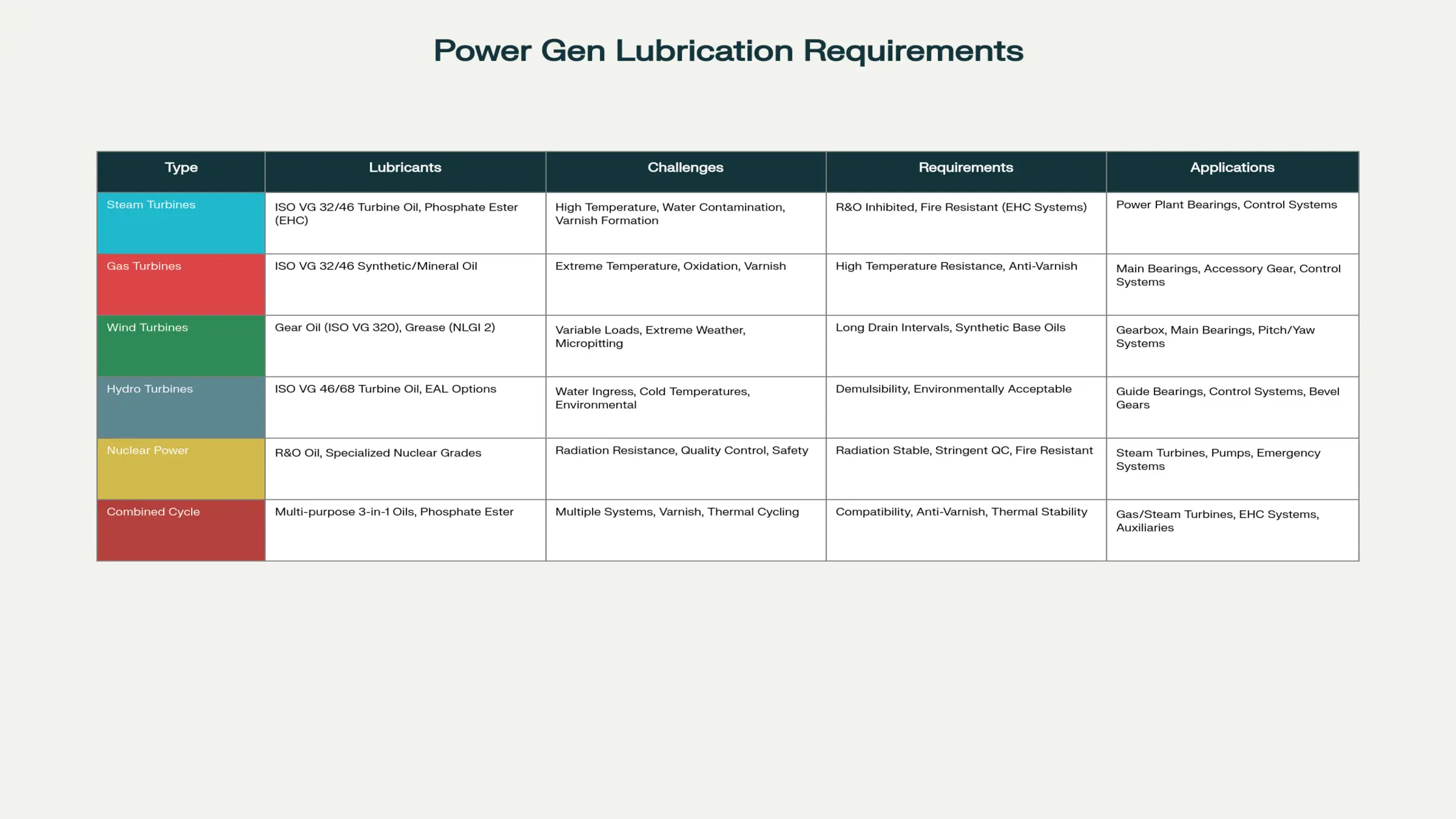The height and width of the screenshot is (819, 1456).
Task: Click the Lubricants column header
Action: coord(405,167)
